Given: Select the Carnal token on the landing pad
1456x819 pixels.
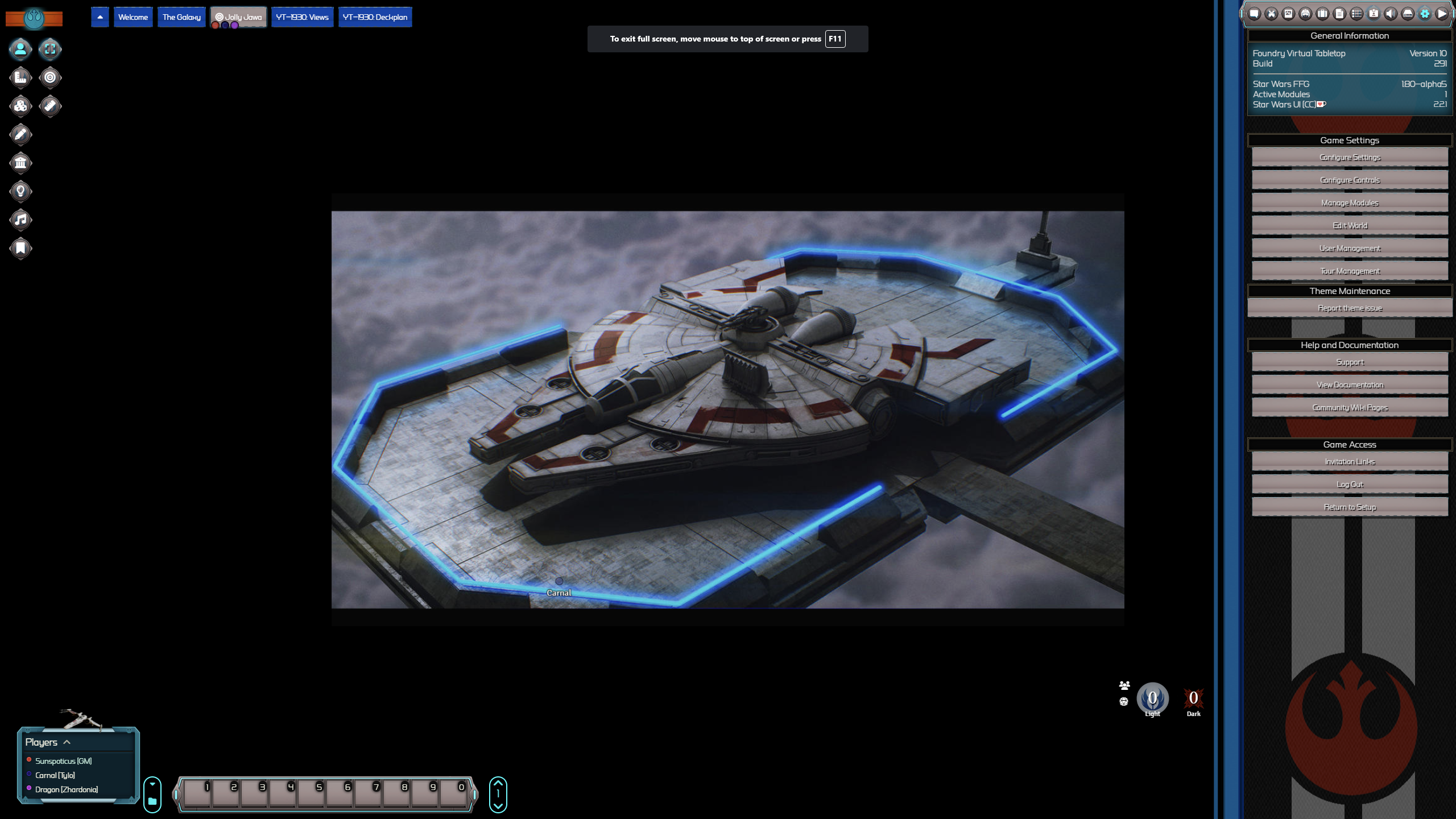Looking at the screenshot, I should click(x=560, y=580).
